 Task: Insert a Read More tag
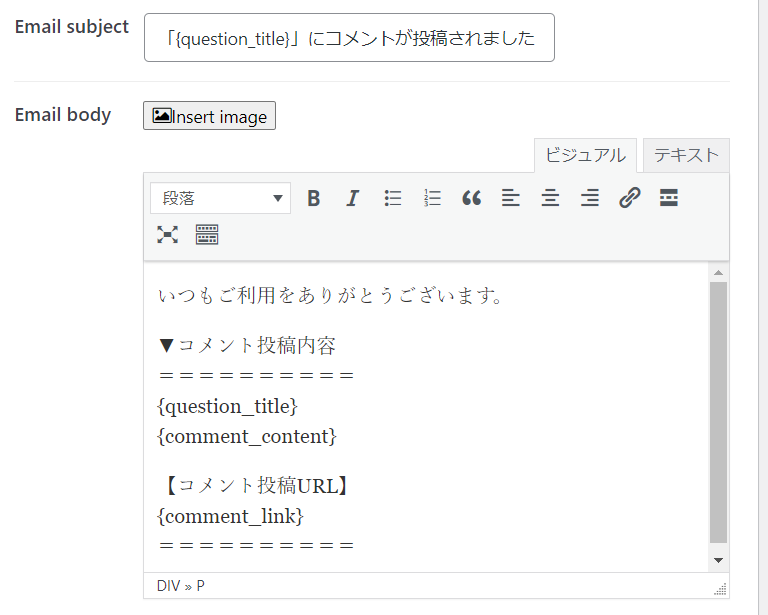coord(669,198)
